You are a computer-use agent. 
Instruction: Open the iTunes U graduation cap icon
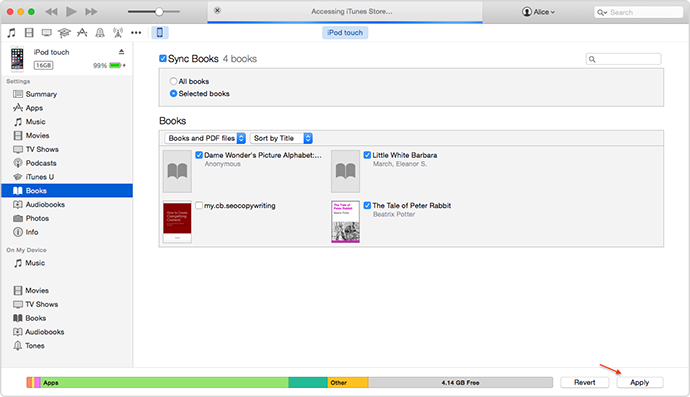click(x=64, y=33)
